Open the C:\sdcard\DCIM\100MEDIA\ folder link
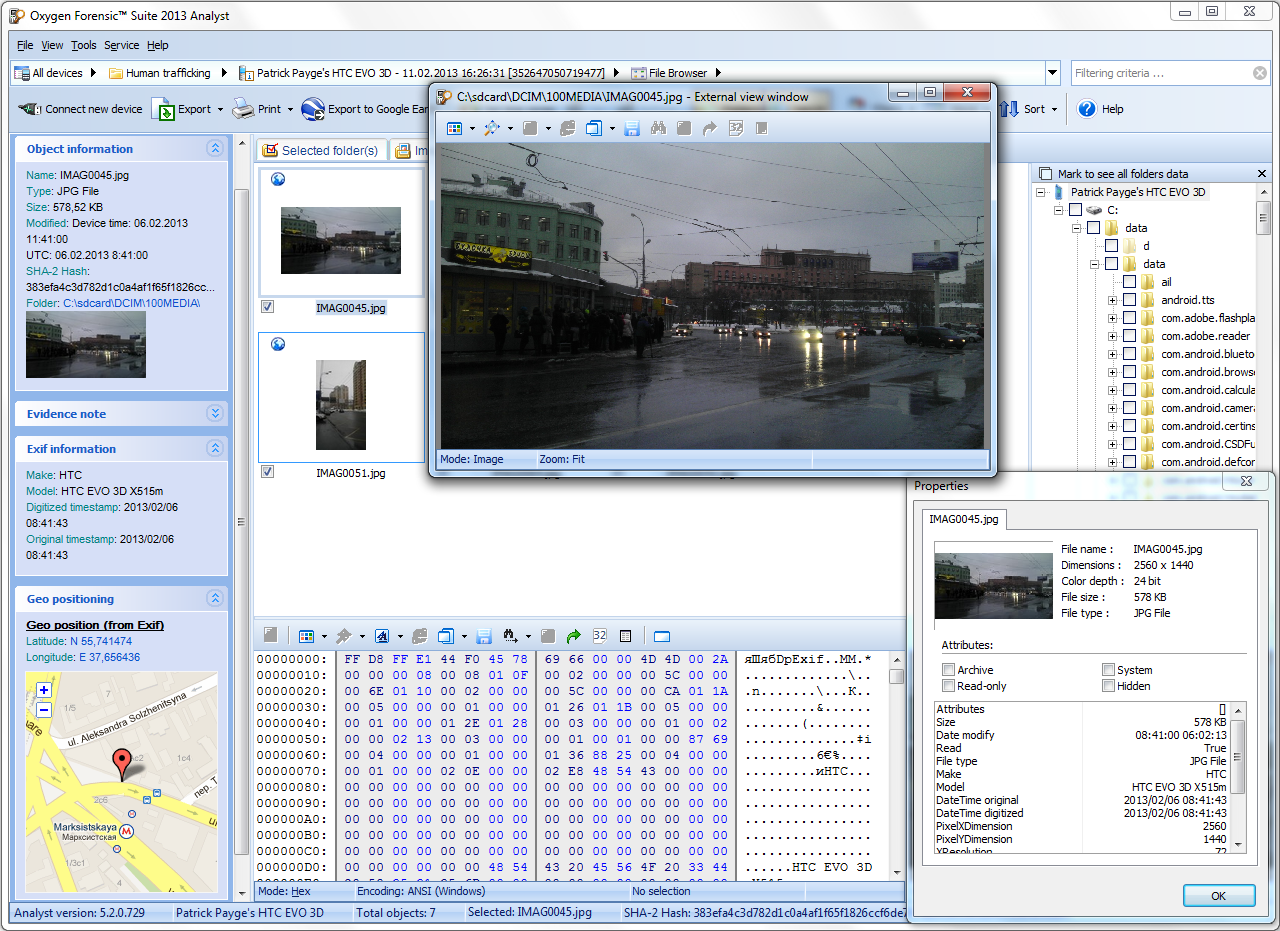Viewport: 1280px width, 931px height. coord(131,302)
